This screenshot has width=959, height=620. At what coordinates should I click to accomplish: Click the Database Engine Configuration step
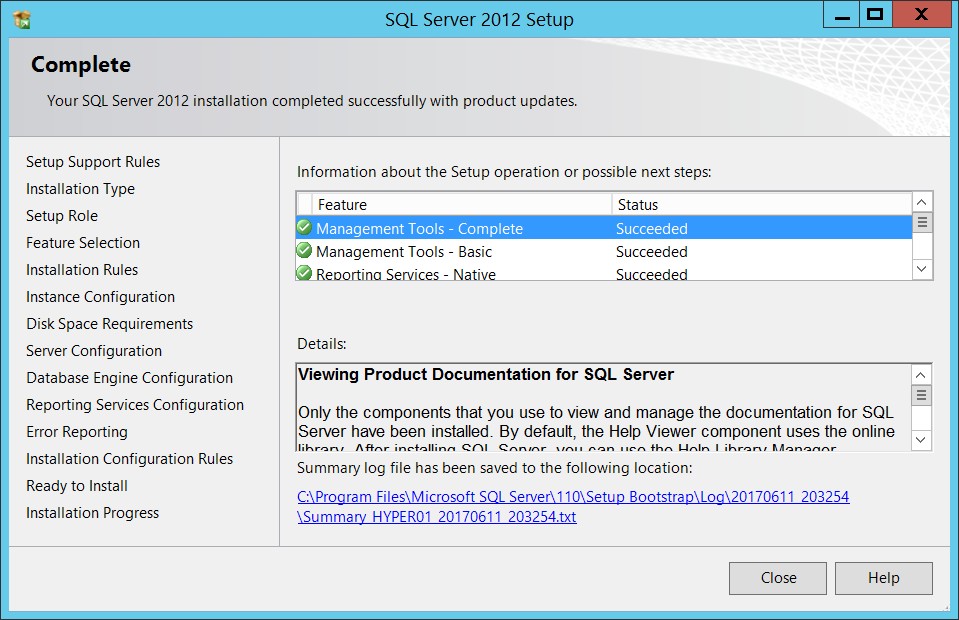tap(129, 377)
